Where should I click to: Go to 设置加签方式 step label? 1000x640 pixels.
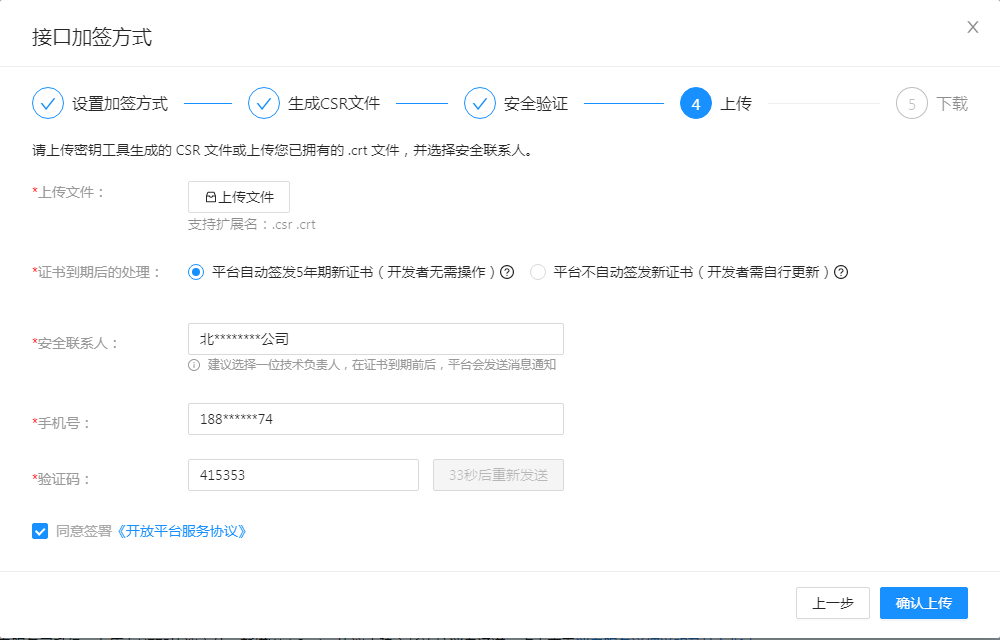[x=120, y=104]
